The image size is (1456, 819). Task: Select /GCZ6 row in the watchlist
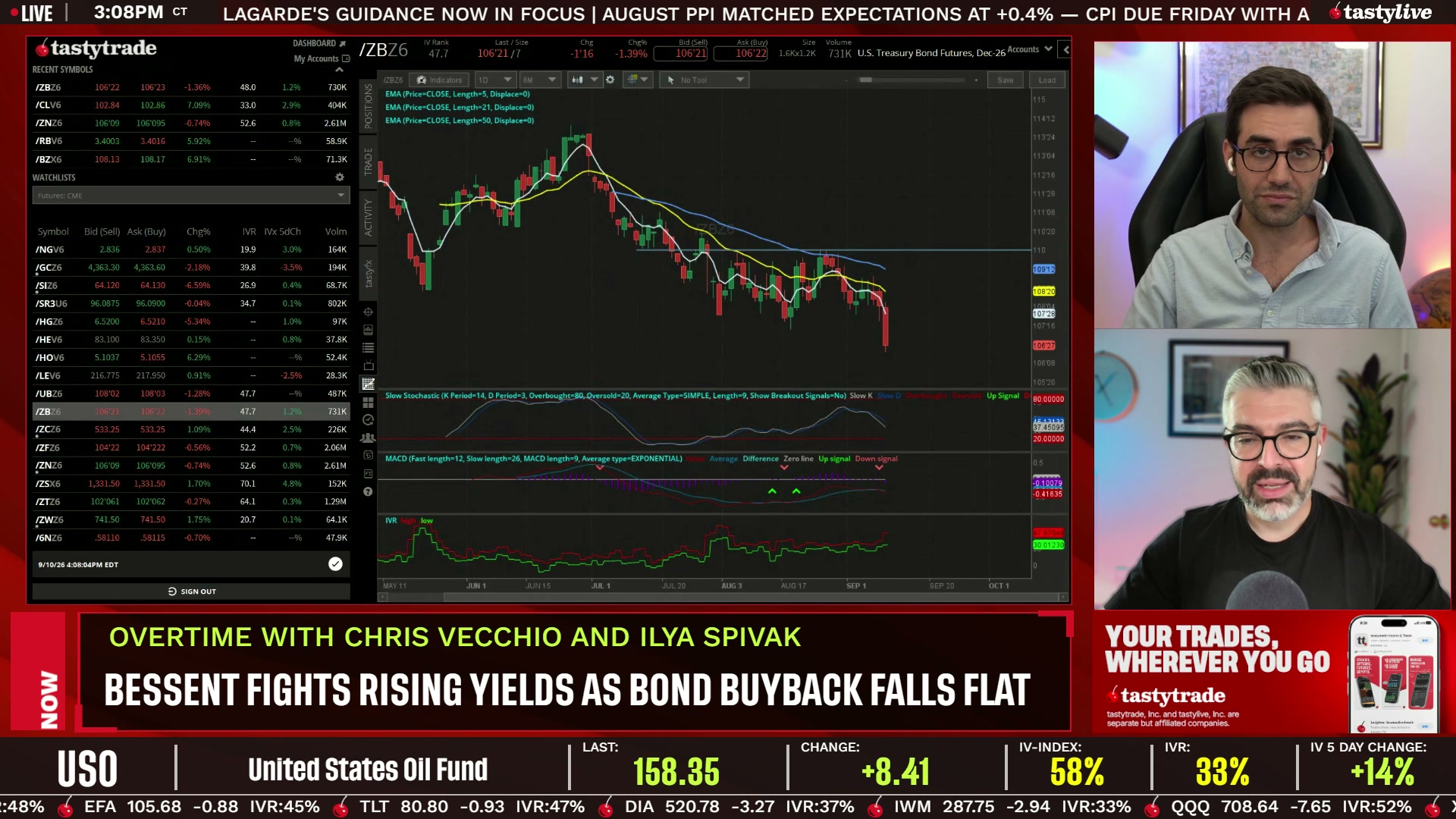(191, 268)
